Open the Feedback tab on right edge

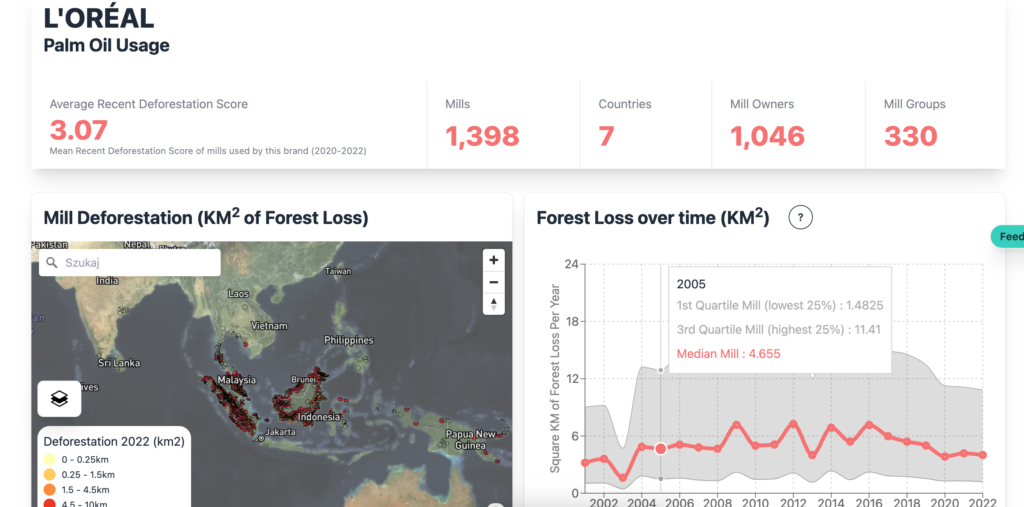pyautogui.click(x=1008, y=237)
